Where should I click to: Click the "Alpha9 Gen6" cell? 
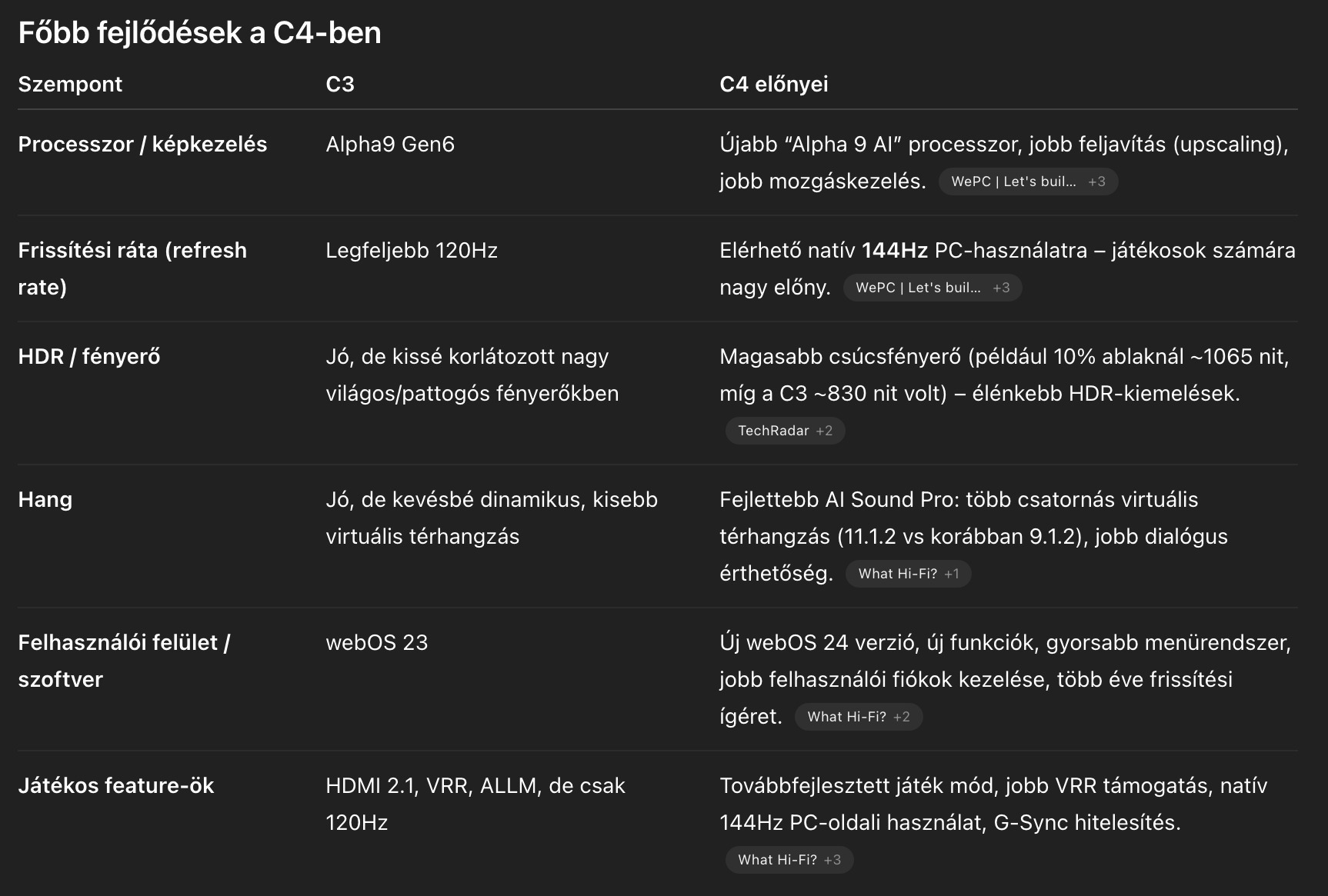pos(390,144)
